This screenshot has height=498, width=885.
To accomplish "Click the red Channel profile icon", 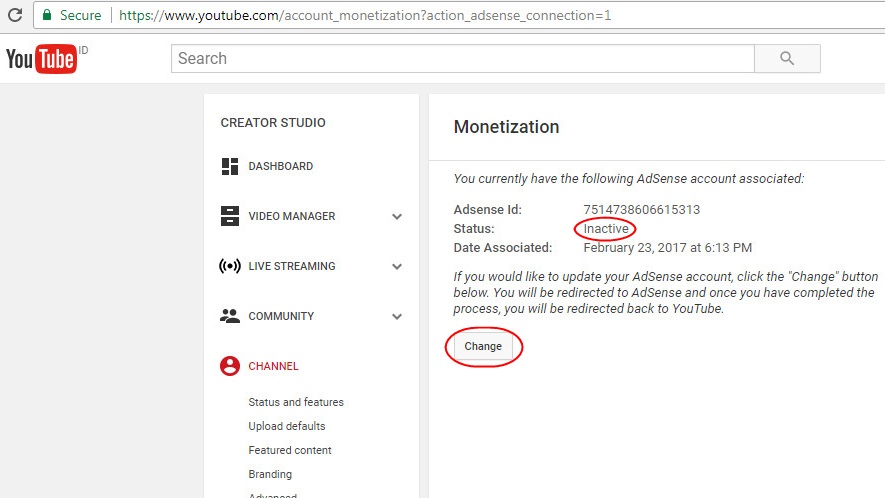I will (230, 366).
